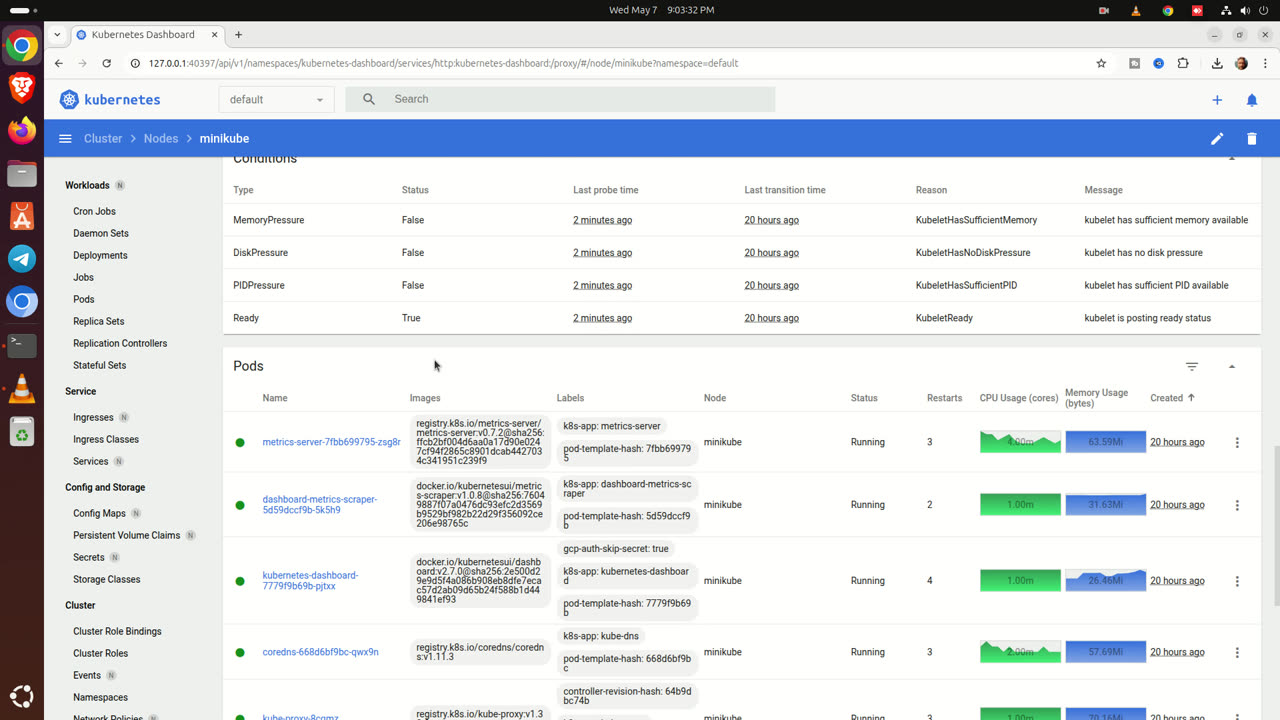
Task: Open actions menu for the kubernetes-dashboard pod
Action: (x=1237, y=581)
